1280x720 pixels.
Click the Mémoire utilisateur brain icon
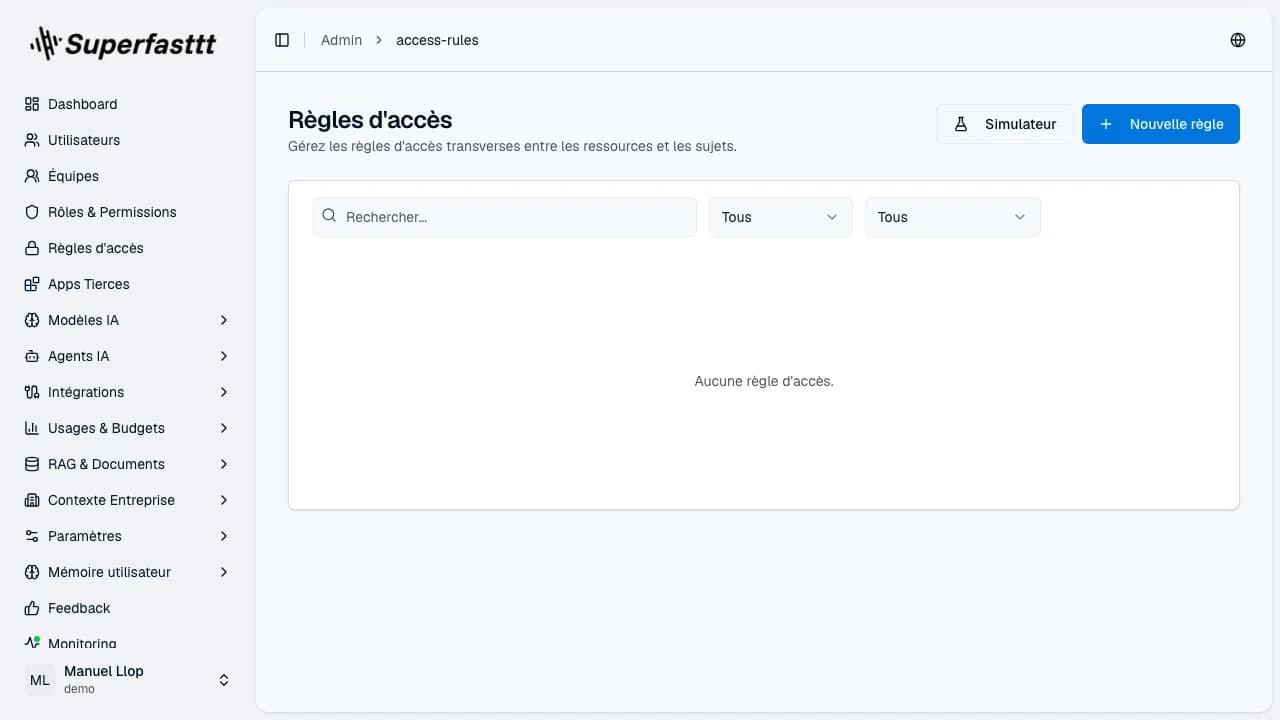[32, 572]
